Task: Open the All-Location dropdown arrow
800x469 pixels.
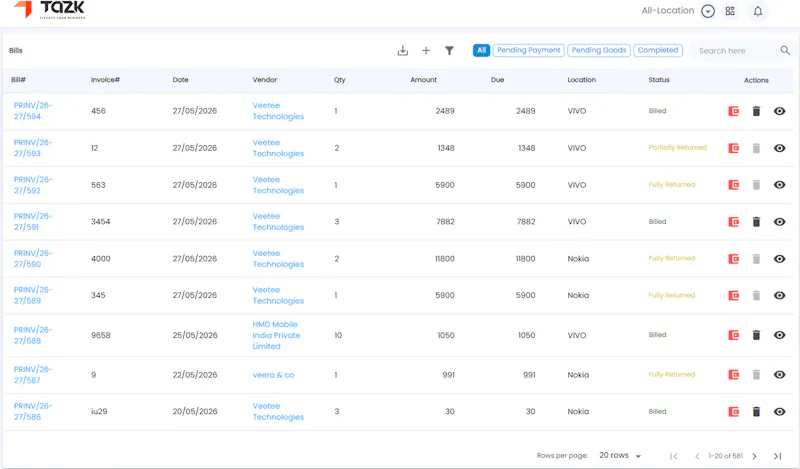Action: [x=708, y=11]
